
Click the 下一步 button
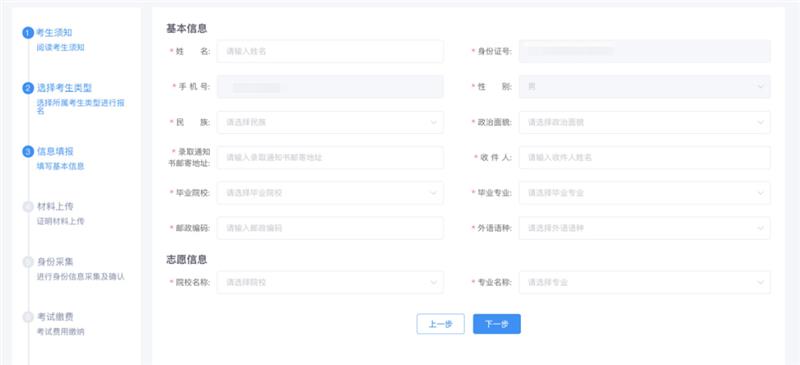pyautogui.click(x=497, y=324)
